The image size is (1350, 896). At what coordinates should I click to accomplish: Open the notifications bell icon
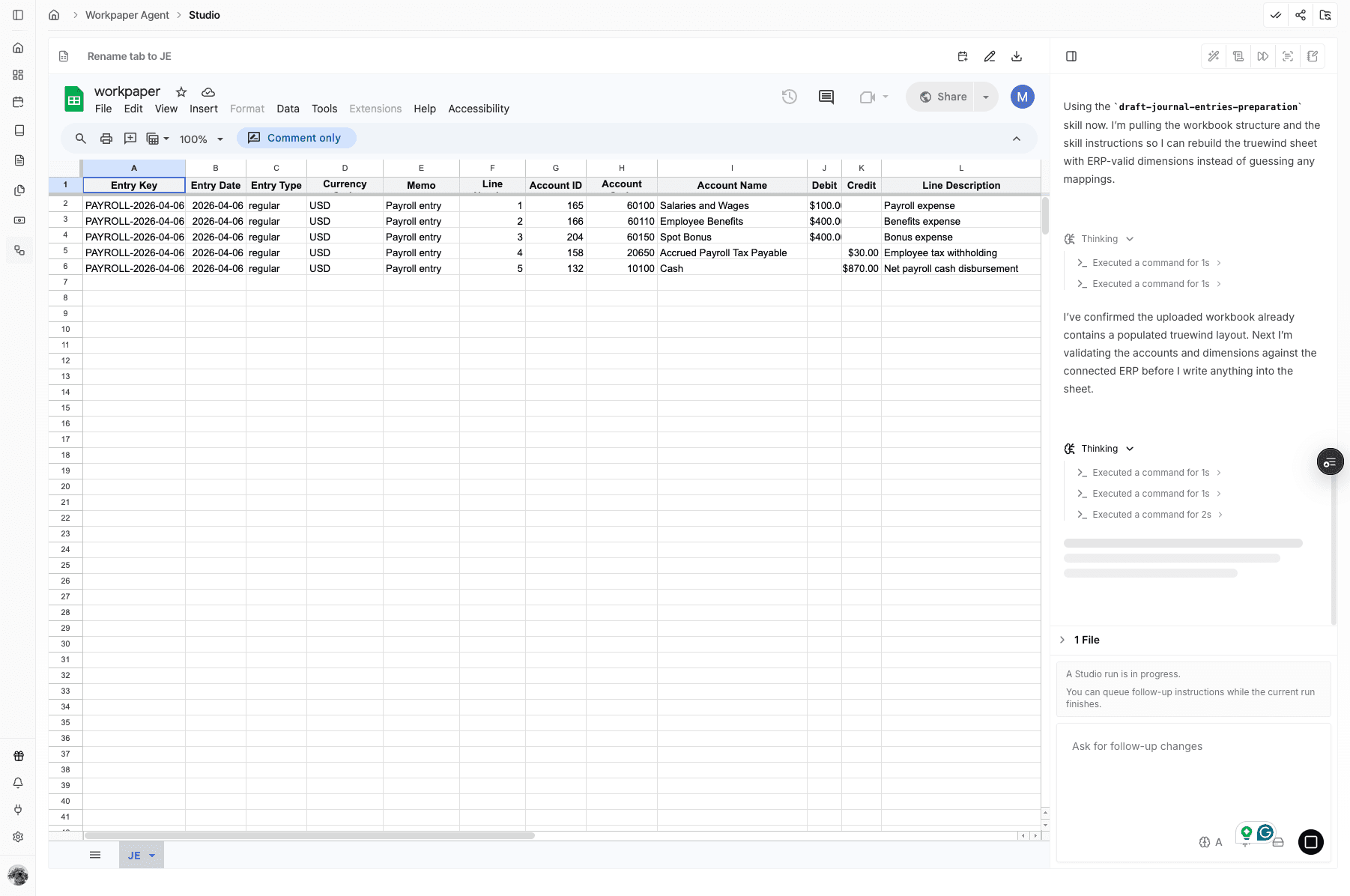click(x=19, y=783)
